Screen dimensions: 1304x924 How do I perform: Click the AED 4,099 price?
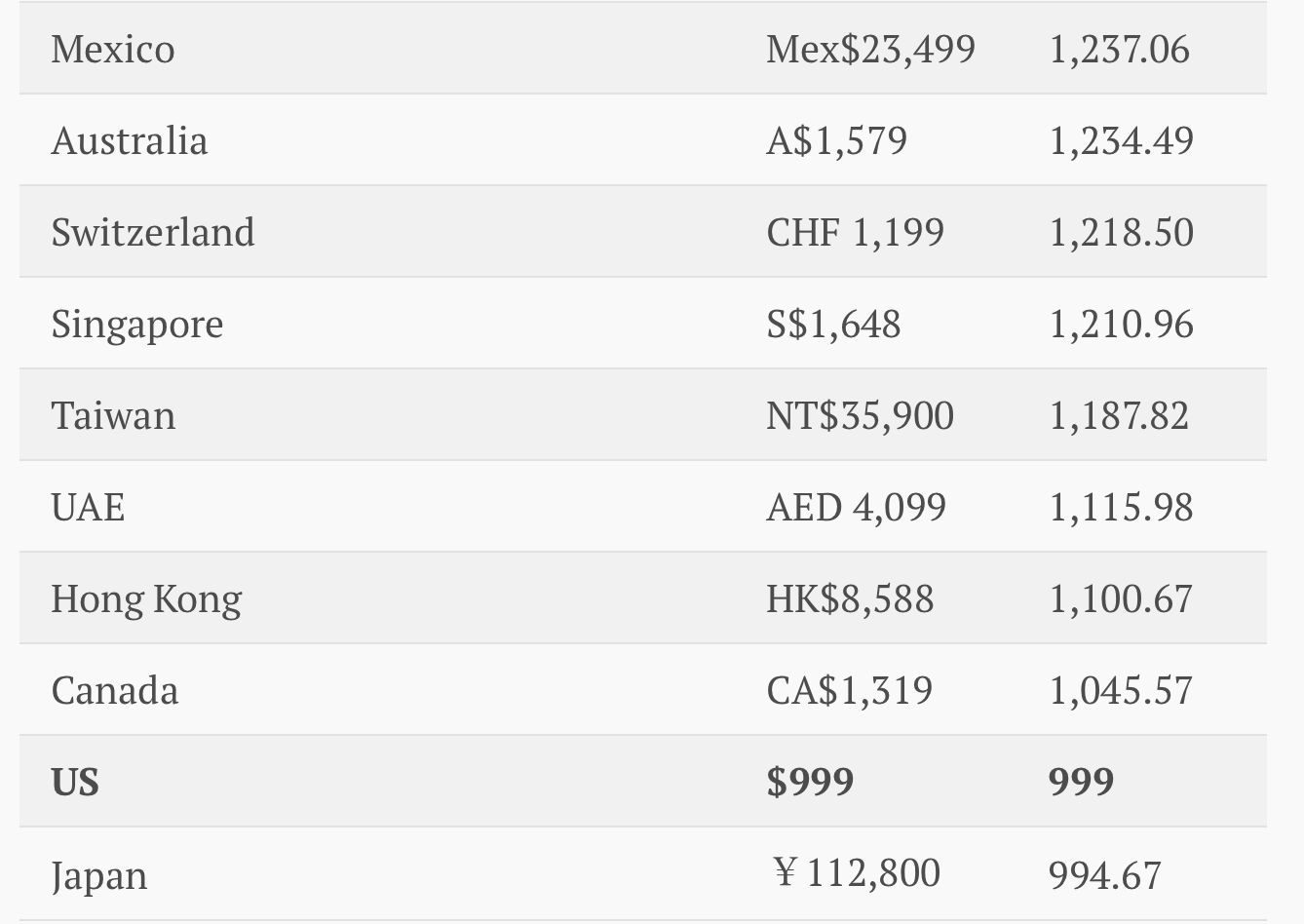(856, 507)
